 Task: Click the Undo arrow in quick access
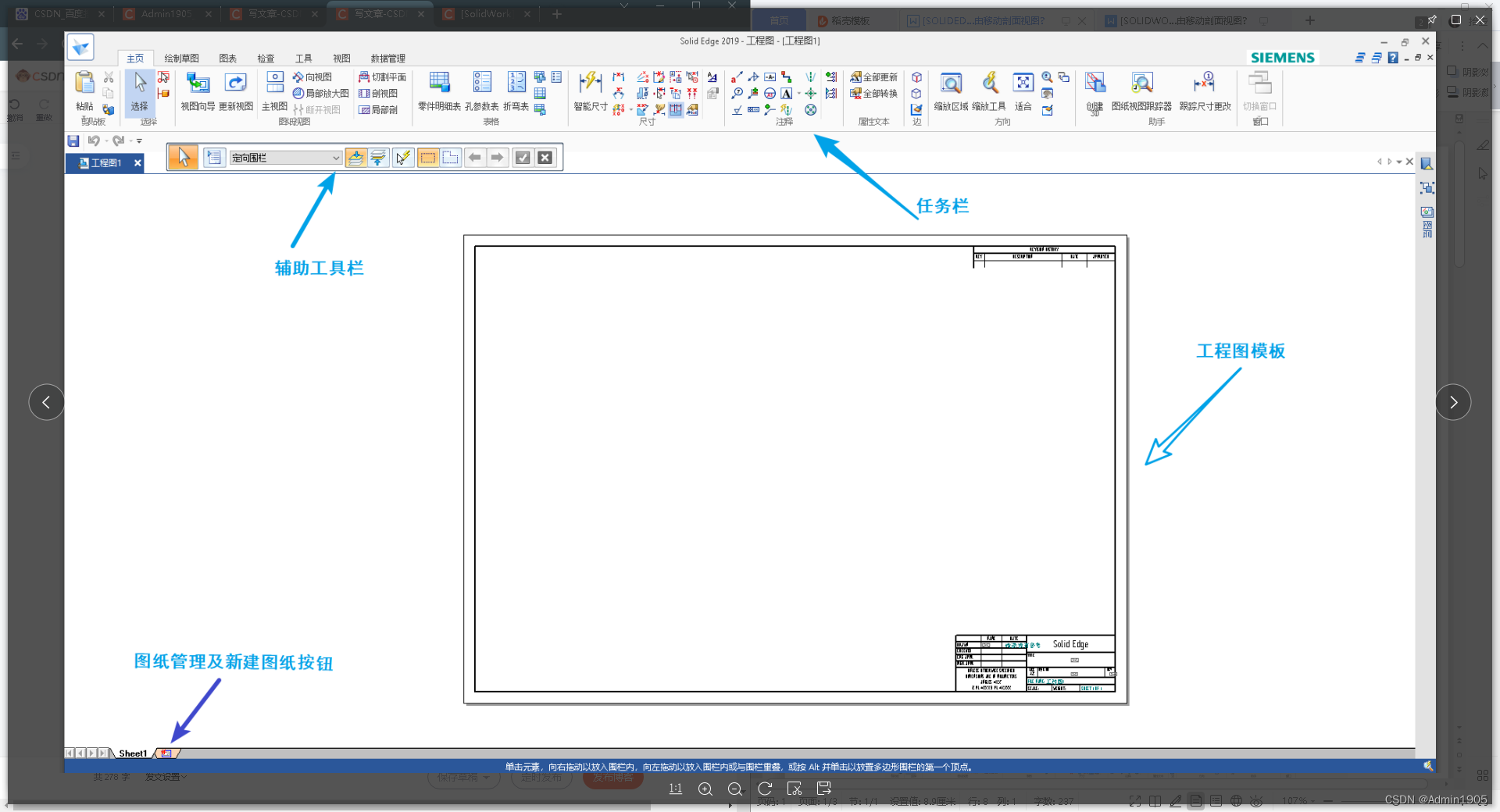[94, 141]
